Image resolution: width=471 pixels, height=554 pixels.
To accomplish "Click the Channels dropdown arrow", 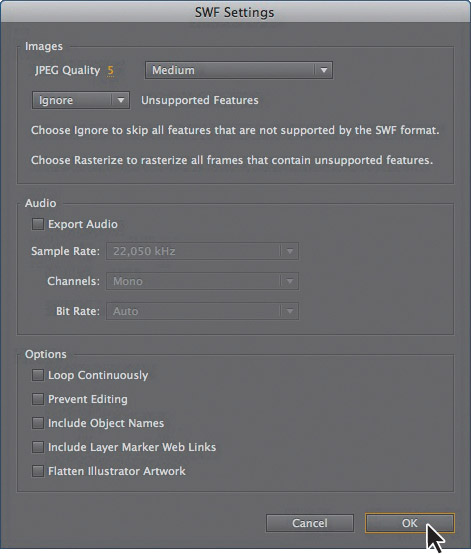I will point(290,281).
